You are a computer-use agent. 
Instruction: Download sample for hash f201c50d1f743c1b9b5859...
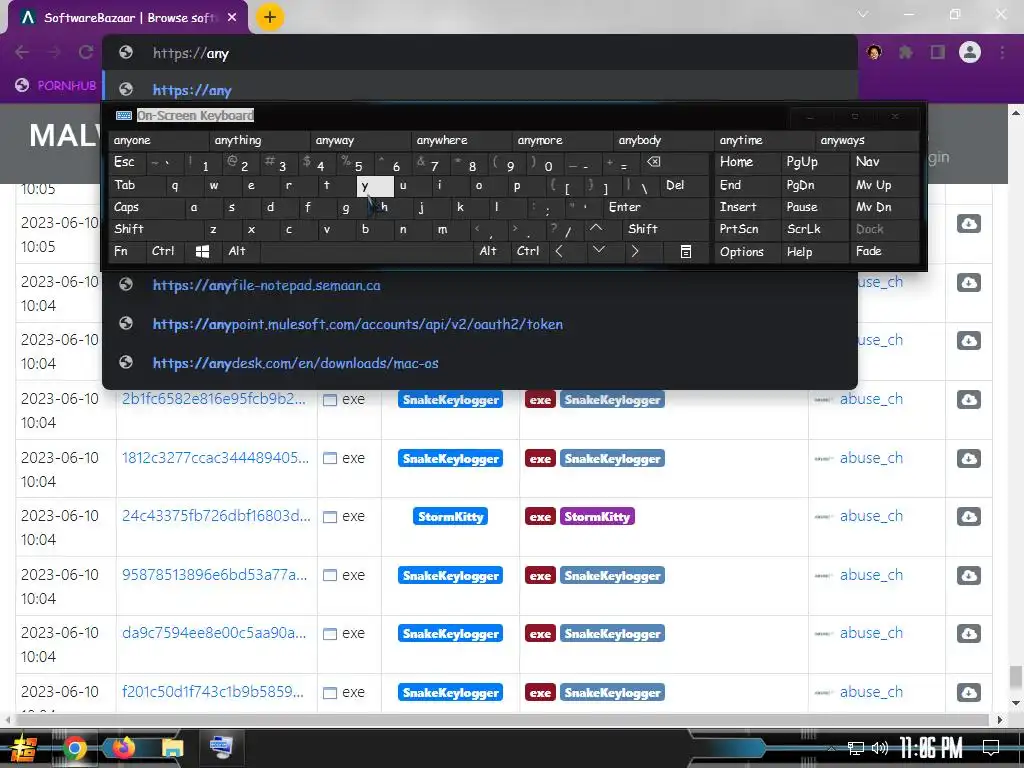click(x=969, y=692)
